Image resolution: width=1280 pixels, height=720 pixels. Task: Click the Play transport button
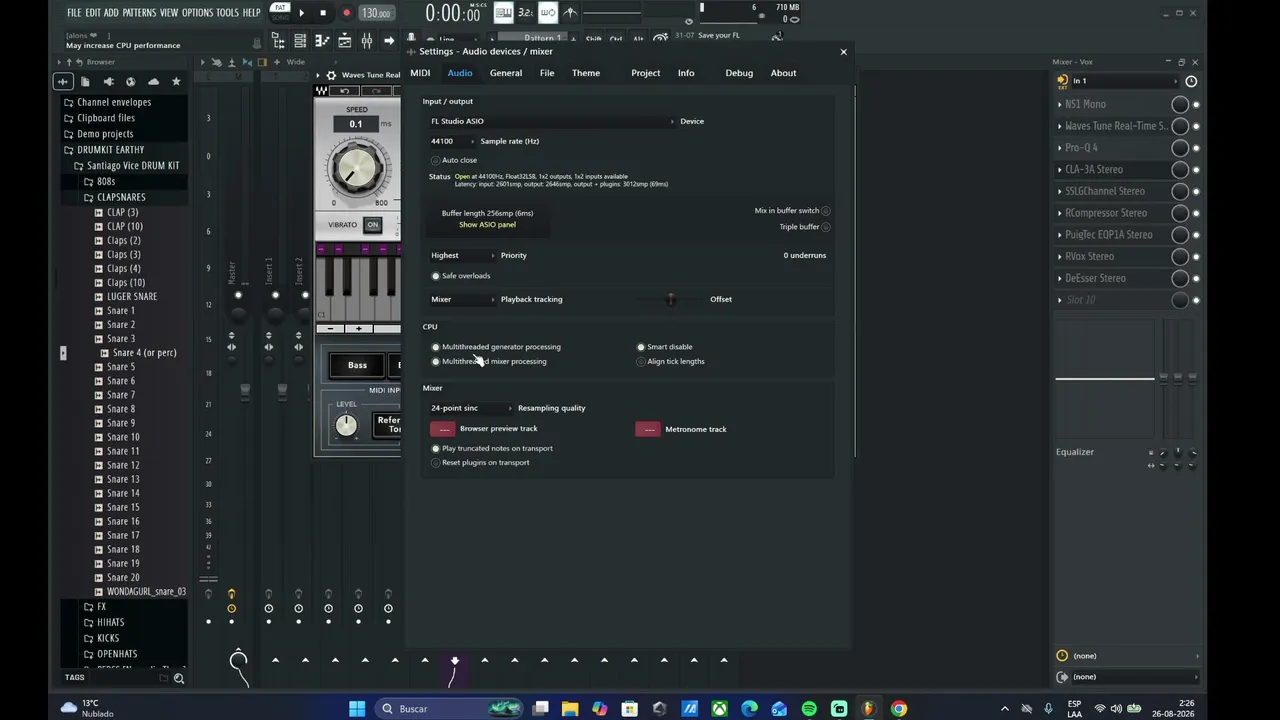tap(301, 13)
